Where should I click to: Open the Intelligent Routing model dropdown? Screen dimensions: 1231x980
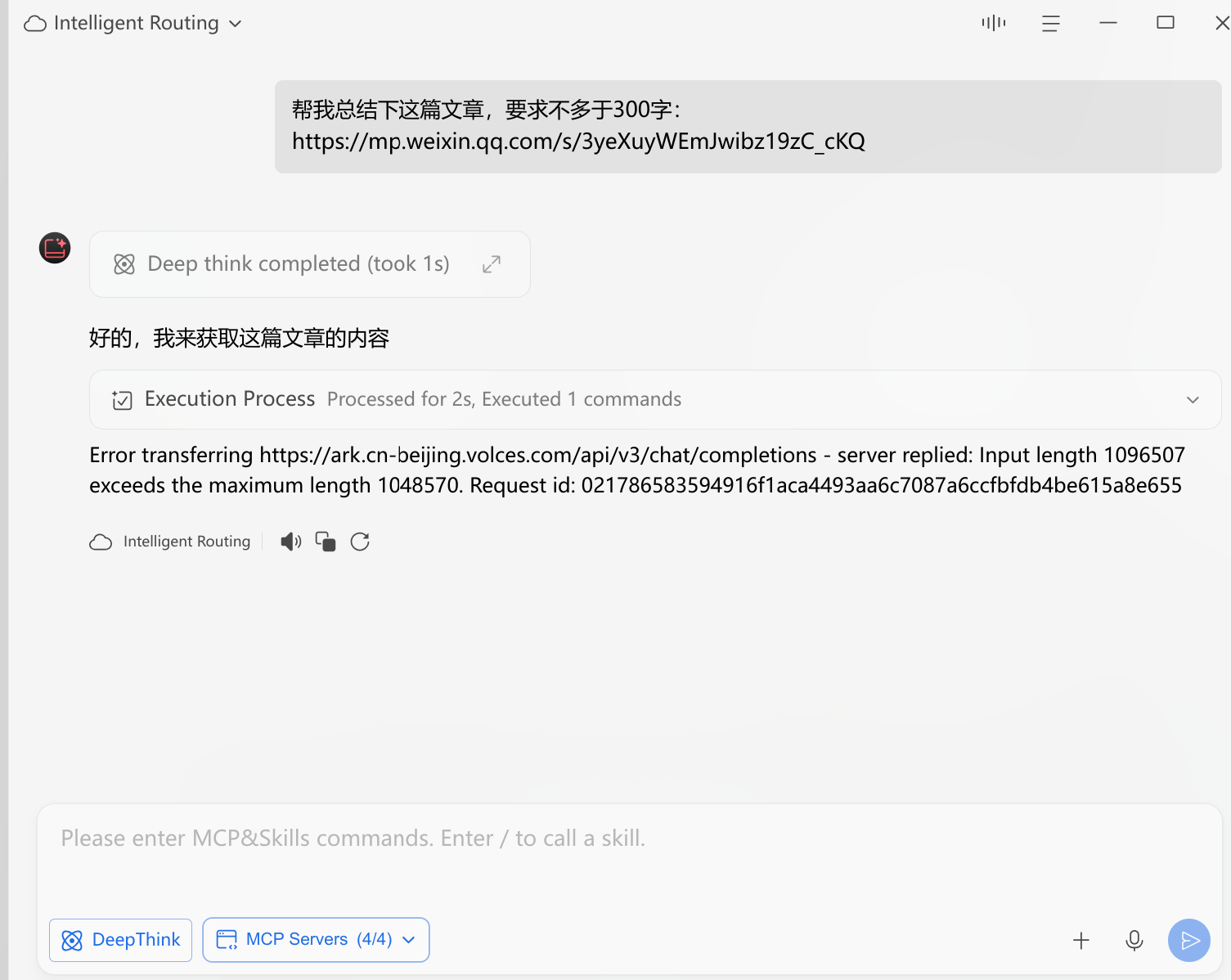click(133, 23)
